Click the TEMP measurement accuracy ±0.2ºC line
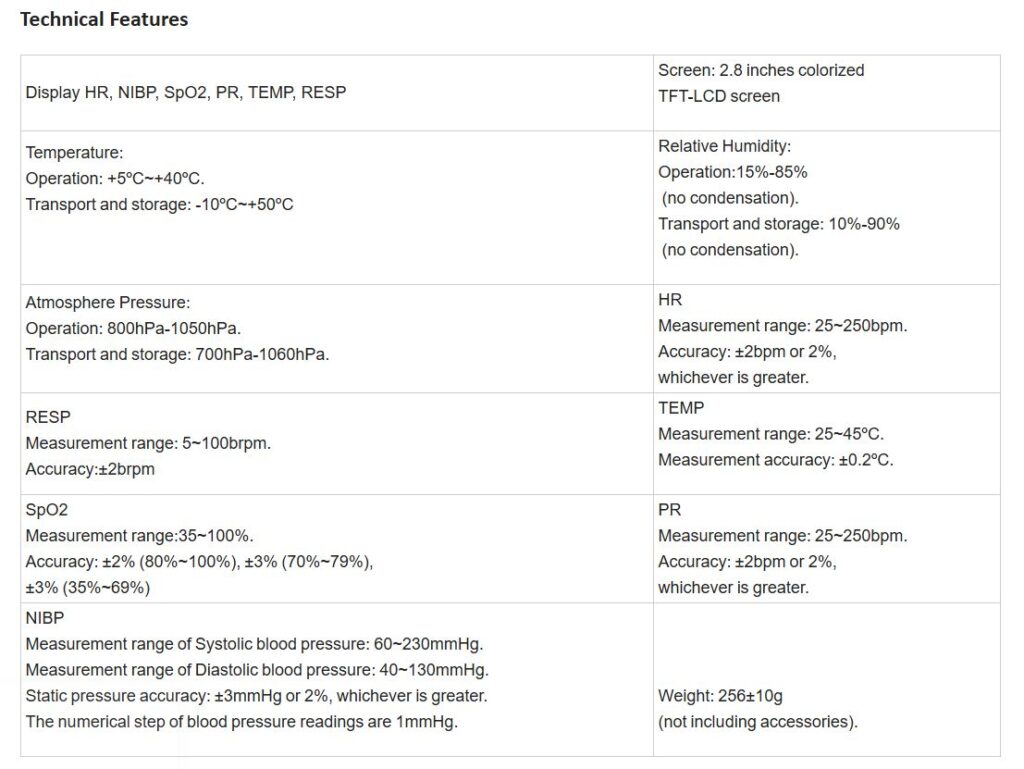This screenshot has height=769, width=1024. coord(776,460)
